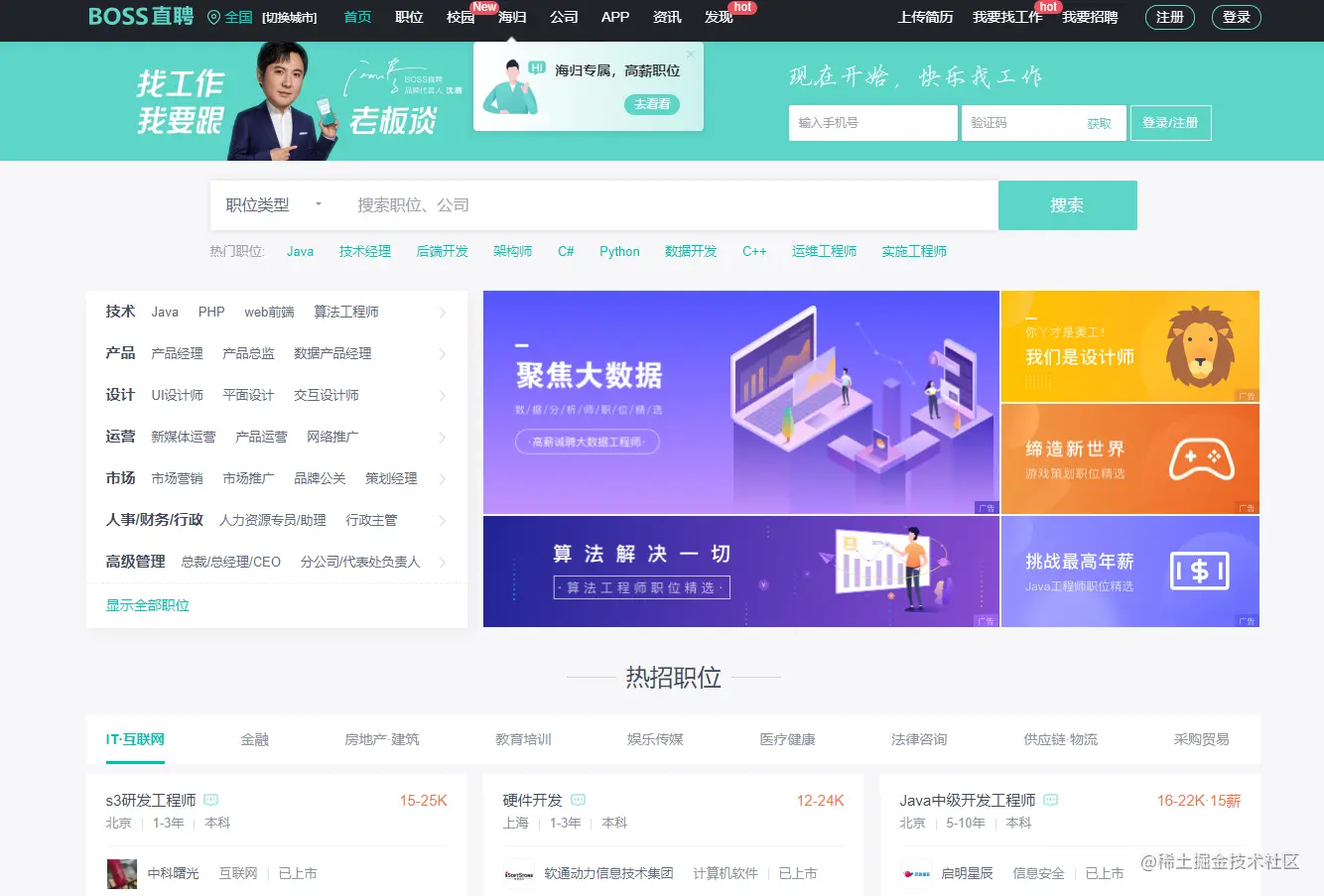Select the IT·互联网 tab

click(x=135, y=739)
